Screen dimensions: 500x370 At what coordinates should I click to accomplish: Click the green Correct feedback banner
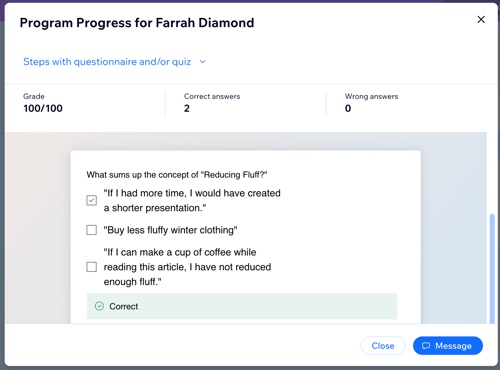[242, 306]
